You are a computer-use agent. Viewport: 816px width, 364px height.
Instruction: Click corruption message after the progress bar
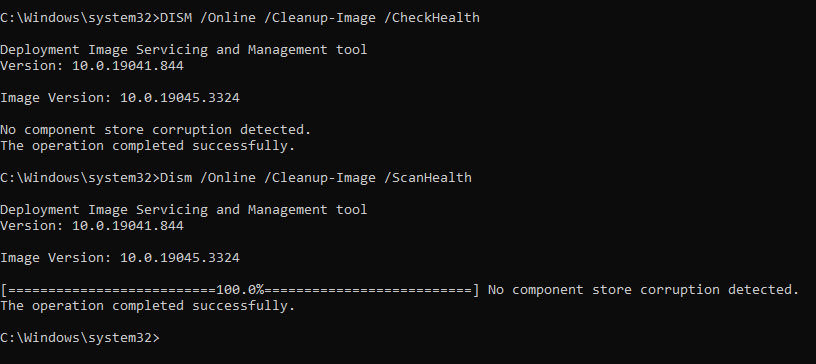[643, 290]
